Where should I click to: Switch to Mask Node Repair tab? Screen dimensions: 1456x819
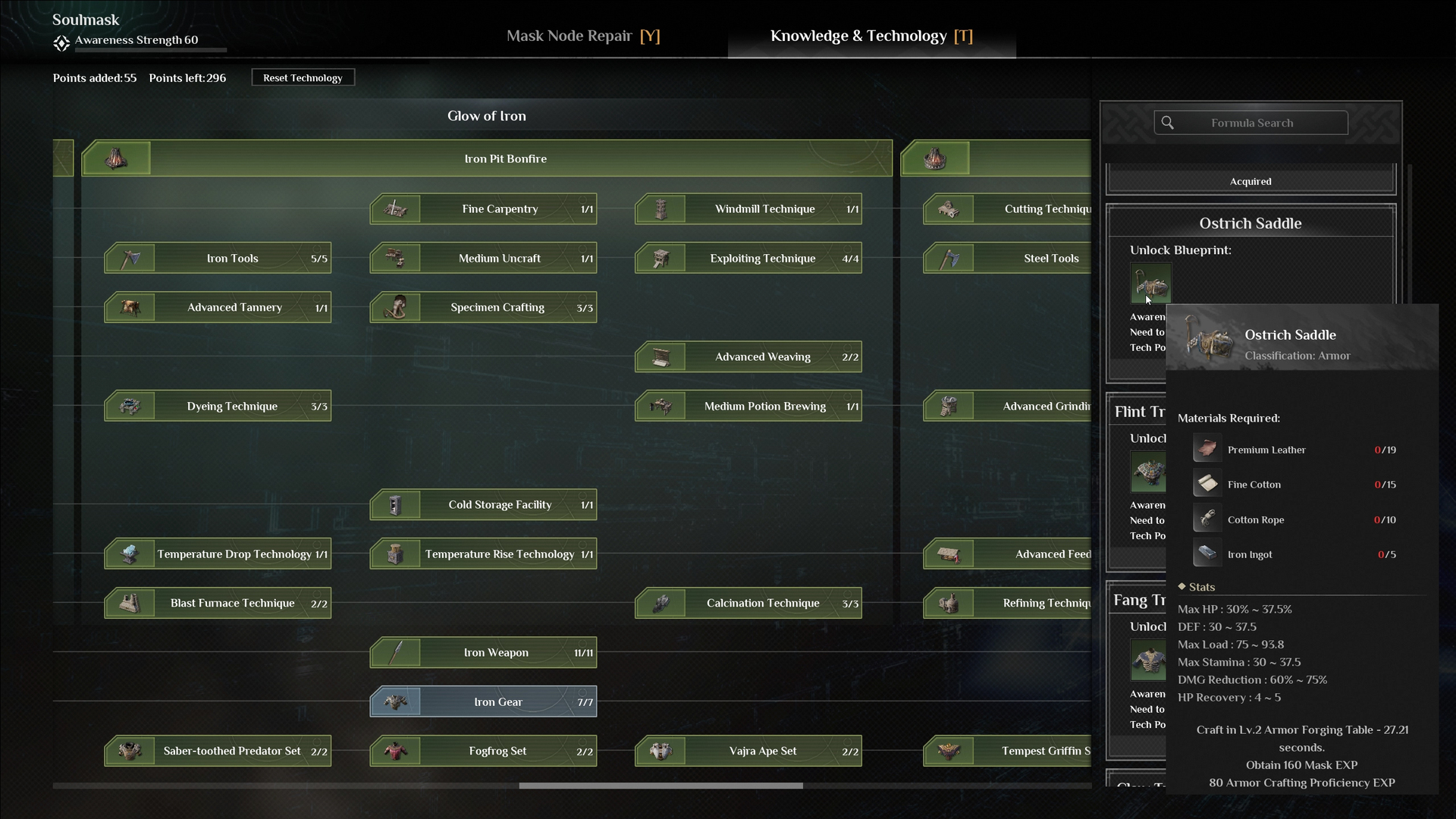coord(582,36)
